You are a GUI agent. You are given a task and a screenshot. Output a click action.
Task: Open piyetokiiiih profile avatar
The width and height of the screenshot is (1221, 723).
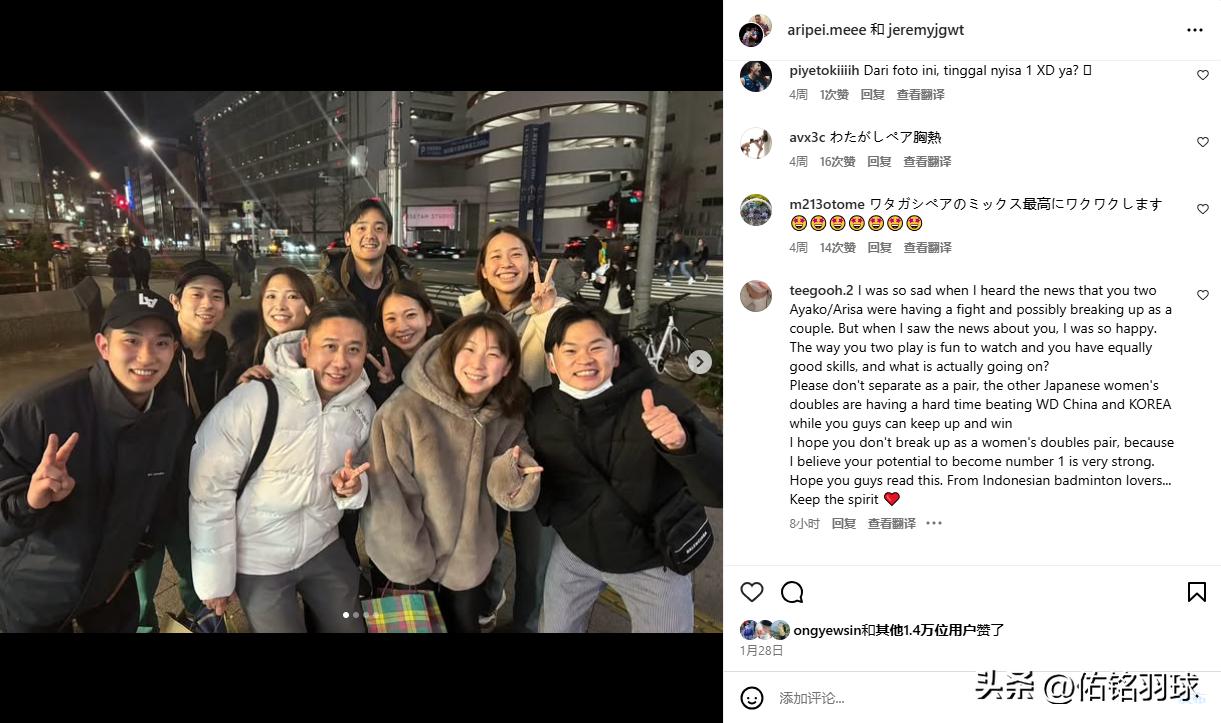click(755, 76)
